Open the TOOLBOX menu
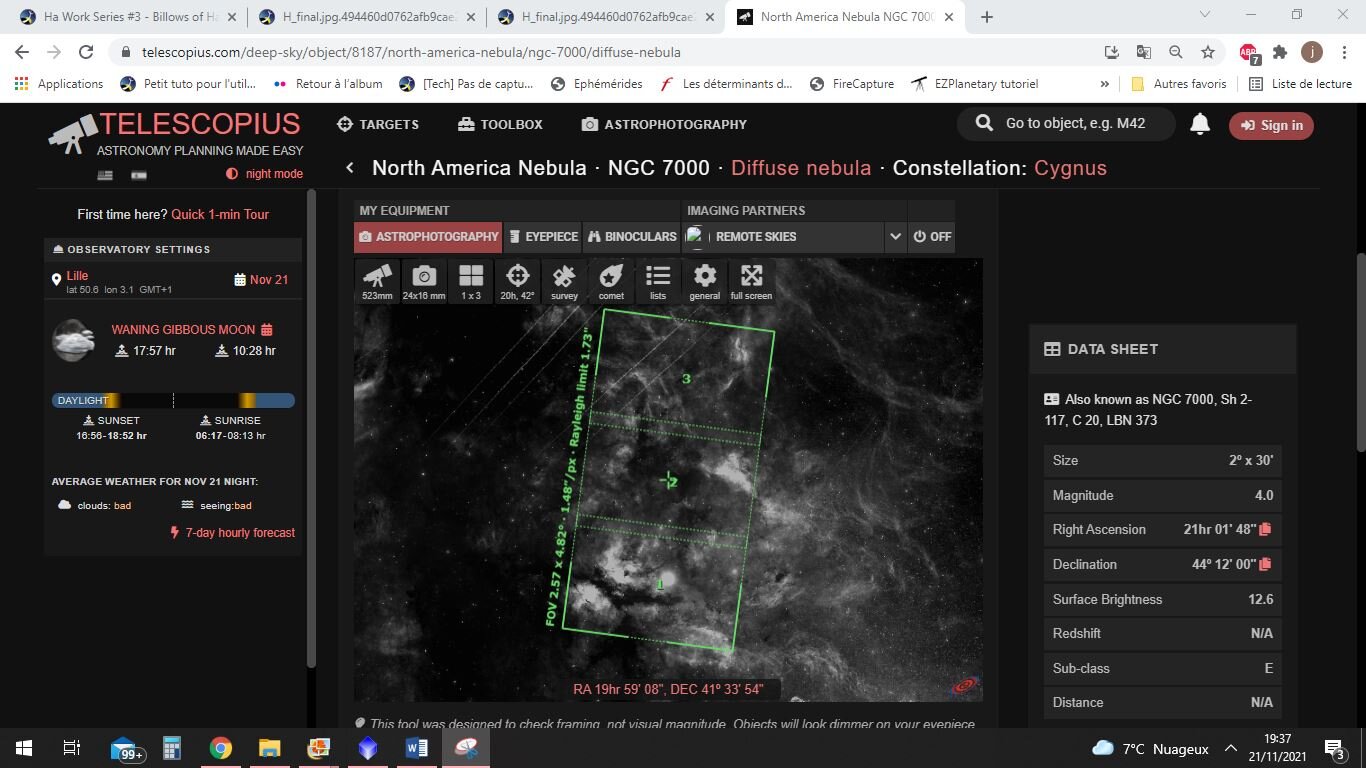 pos(500,124)
